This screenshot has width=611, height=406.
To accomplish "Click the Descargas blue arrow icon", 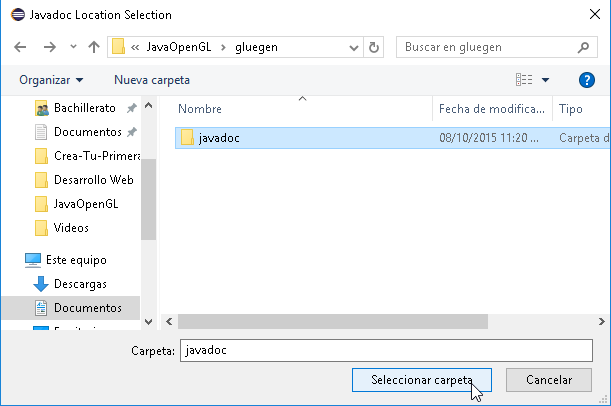I will pyautogui.click(x=41, y=284).
